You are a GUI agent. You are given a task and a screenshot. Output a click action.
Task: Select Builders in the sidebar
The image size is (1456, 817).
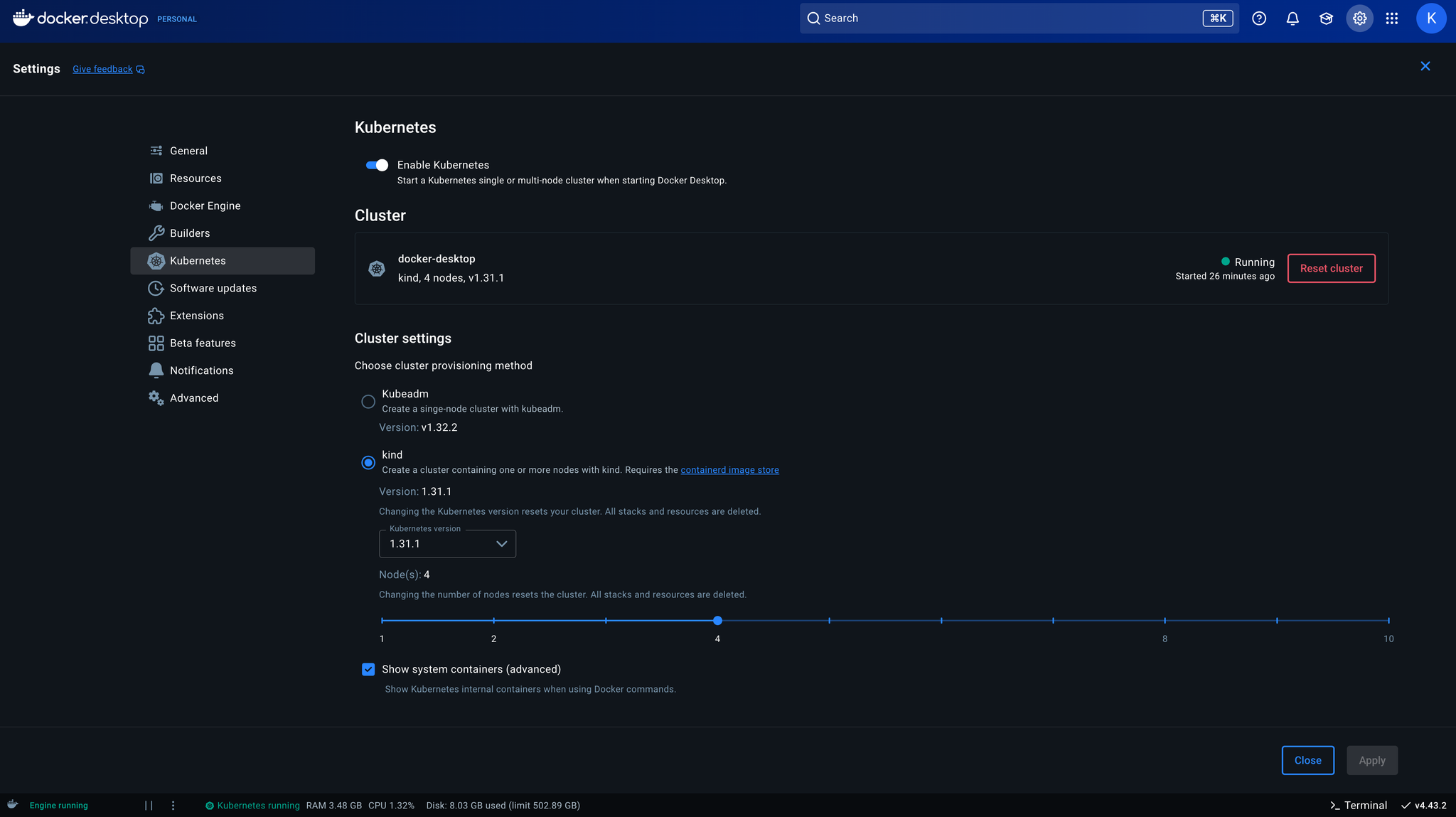tap(223, 233)
